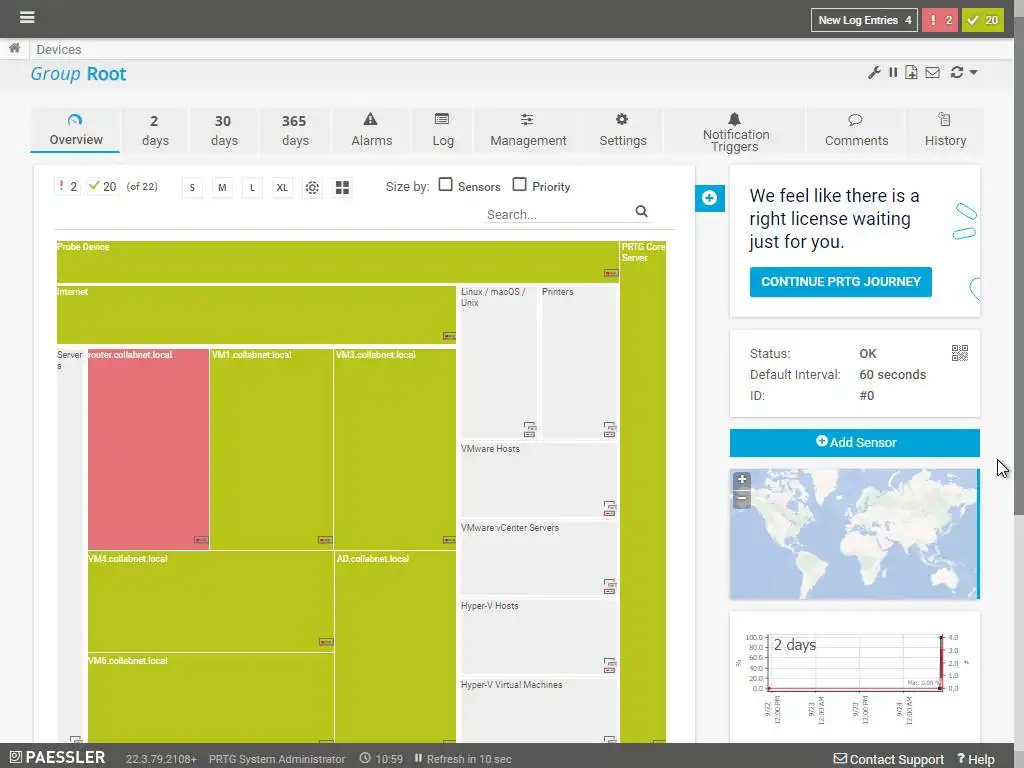Open VMware vCenter Servers group icon
The height and width of the screenshot is (768, 1024).
(x=609, y=586)
